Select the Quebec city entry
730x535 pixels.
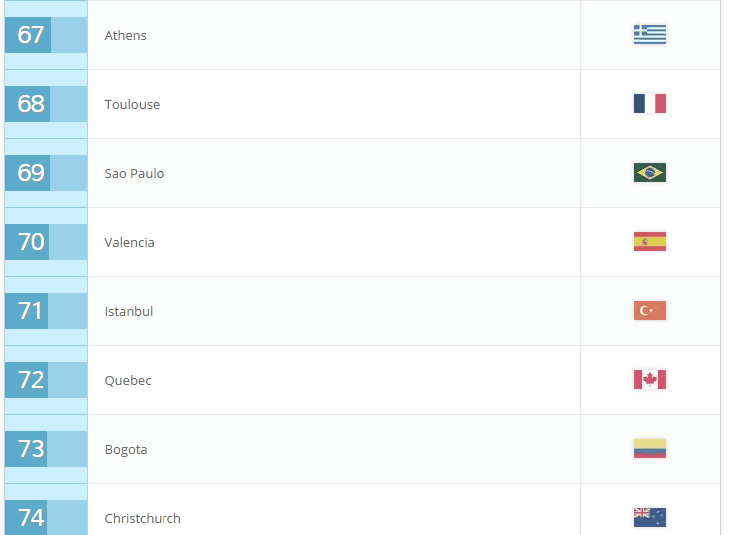point(128,380)
